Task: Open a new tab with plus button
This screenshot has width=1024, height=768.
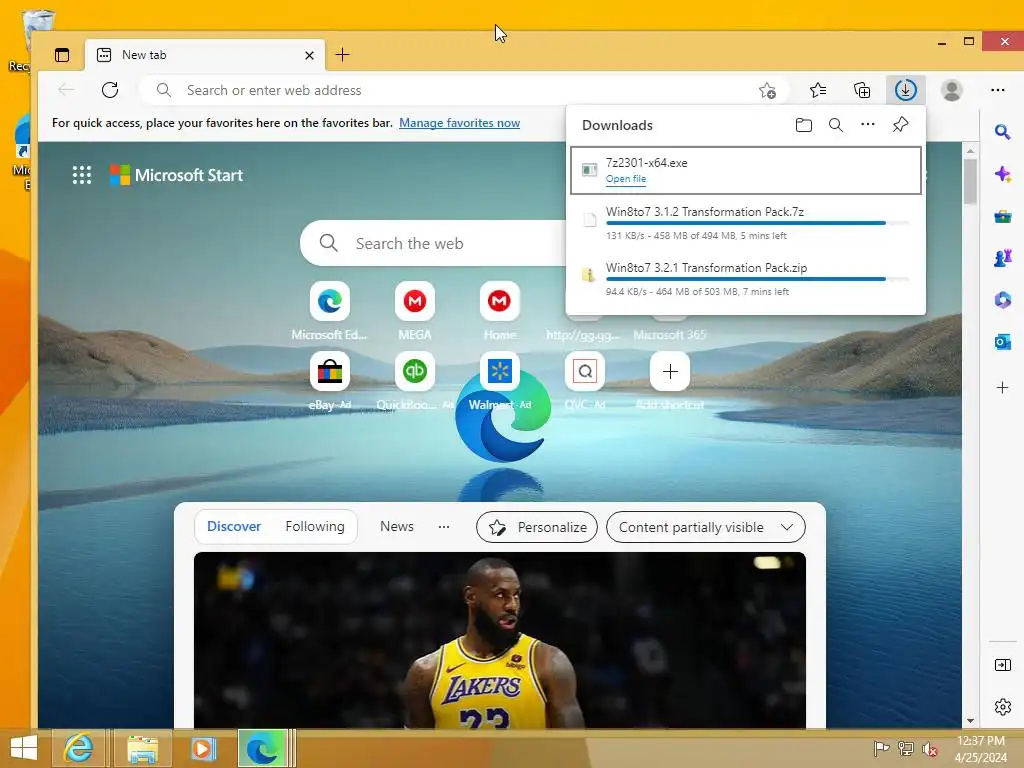Action: [x=342, y=55]
